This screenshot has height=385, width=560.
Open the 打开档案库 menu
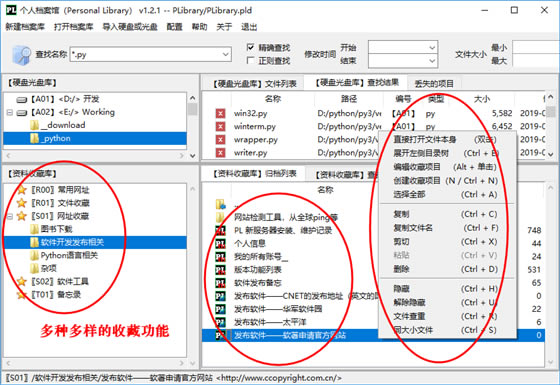tap(74, 27)
